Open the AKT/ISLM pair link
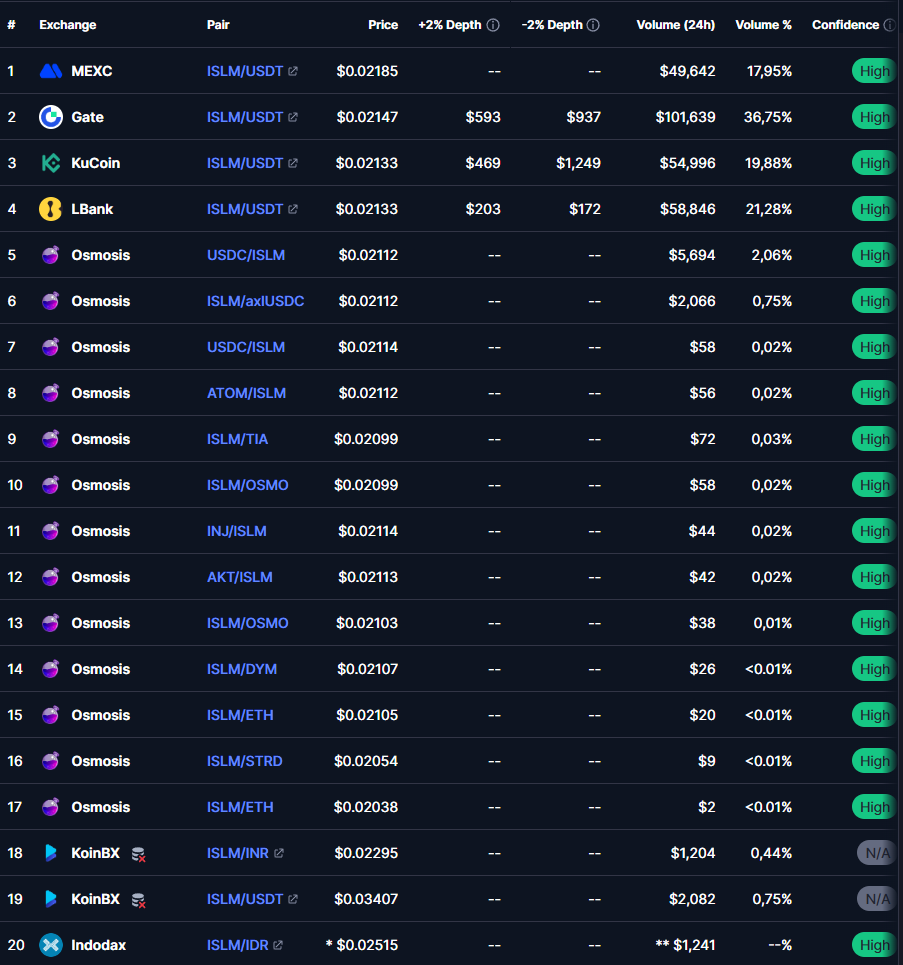 (x=240, y=577)
